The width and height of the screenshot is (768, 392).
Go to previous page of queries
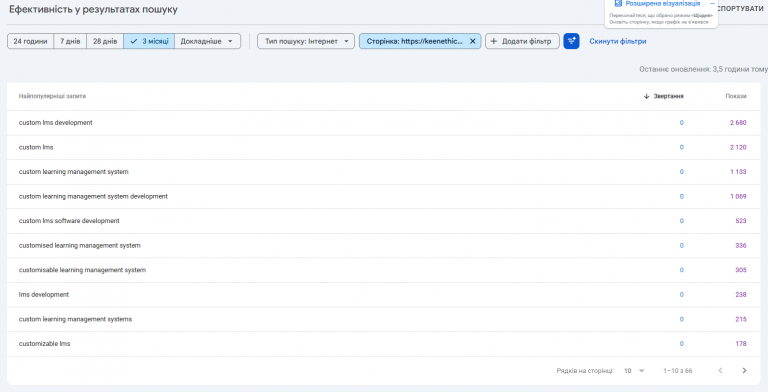720,370
